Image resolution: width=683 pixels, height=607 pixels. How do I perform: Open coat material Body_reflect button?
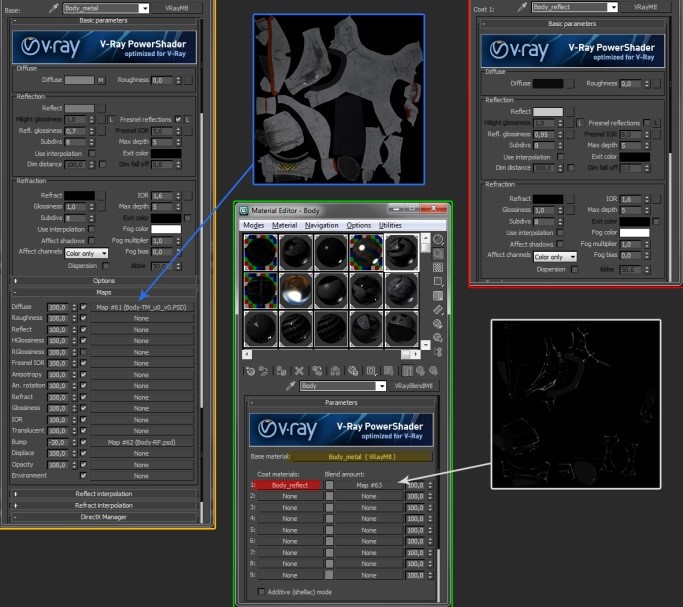(x=289, y=485)
